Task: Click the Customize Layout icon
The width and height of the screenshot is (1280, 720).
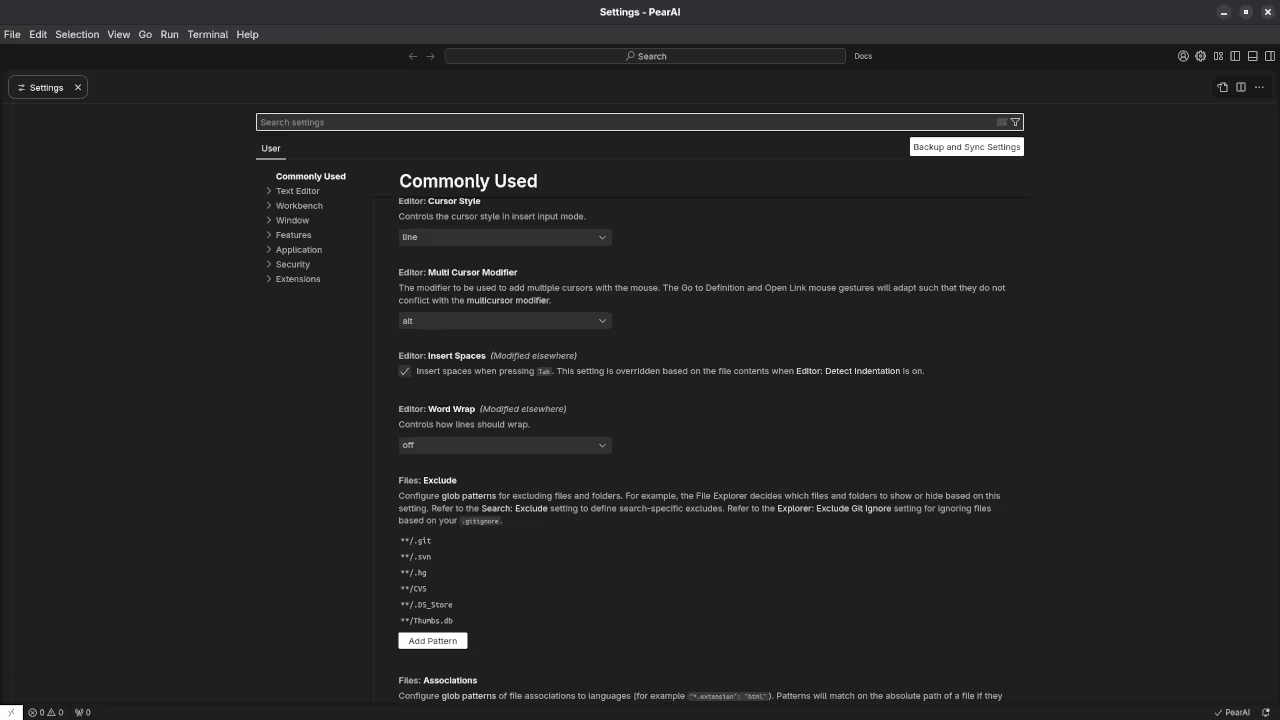Action: tap(1218, 56)
